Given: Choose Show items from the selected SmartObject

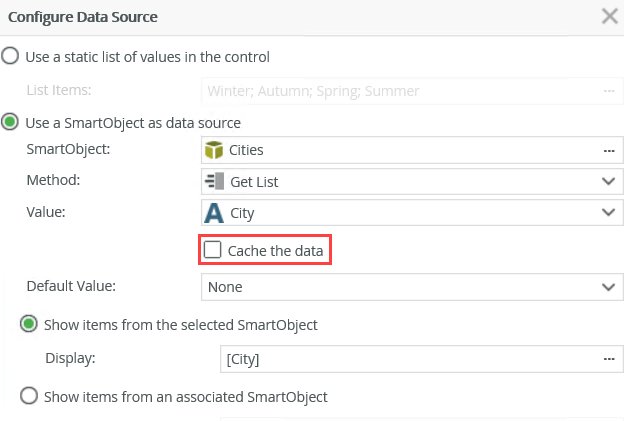Looking at the screenshot, I should (x=30, y=324).
